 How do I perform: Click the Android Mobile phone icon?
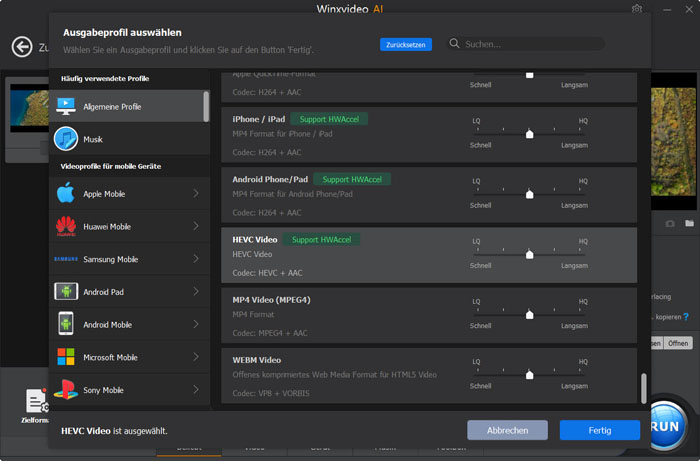(x=66, y=324)
